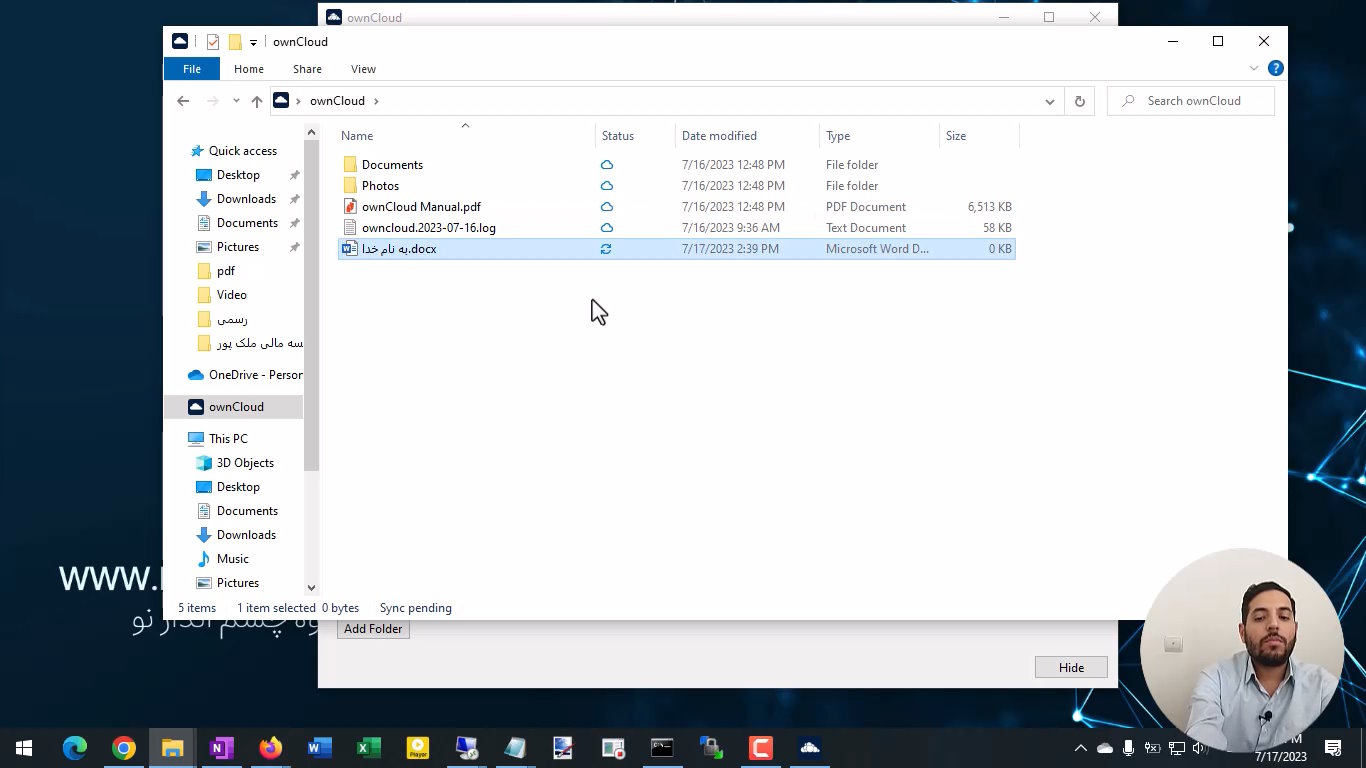Screen dimensions: 1366x768
Task: Open Word from the taskbar
Action: click(x=319, y=748)
